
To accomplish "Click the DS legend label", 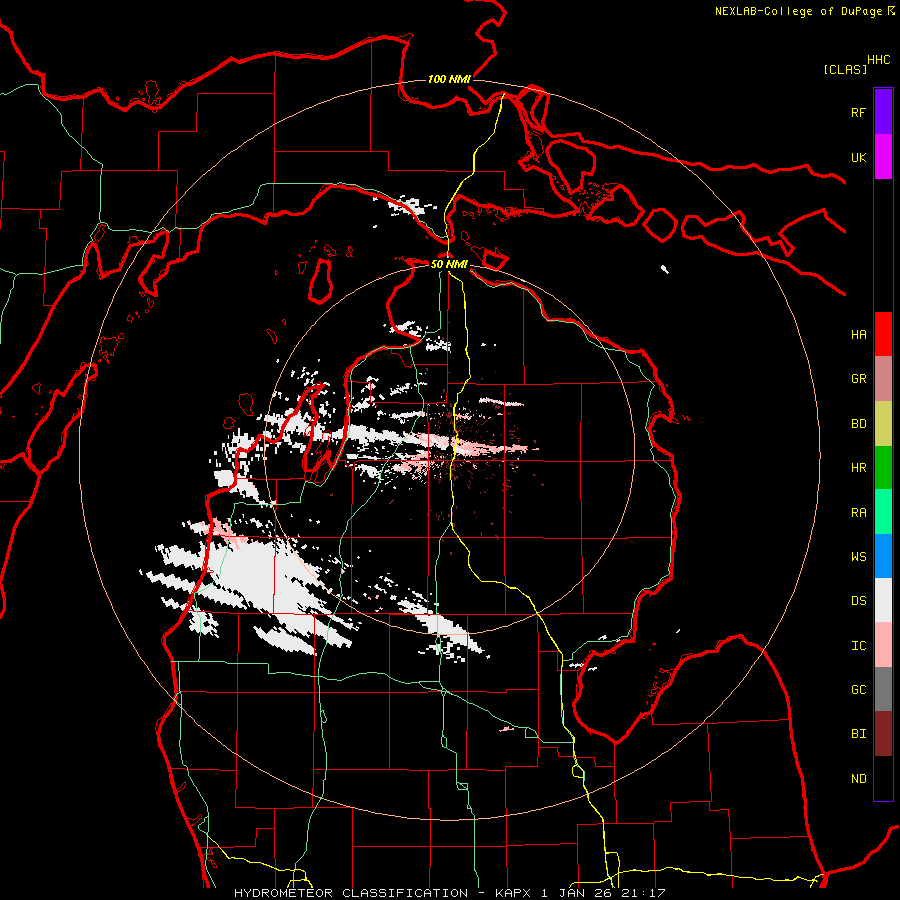I will pyautogui.click(x=858, y=601).
